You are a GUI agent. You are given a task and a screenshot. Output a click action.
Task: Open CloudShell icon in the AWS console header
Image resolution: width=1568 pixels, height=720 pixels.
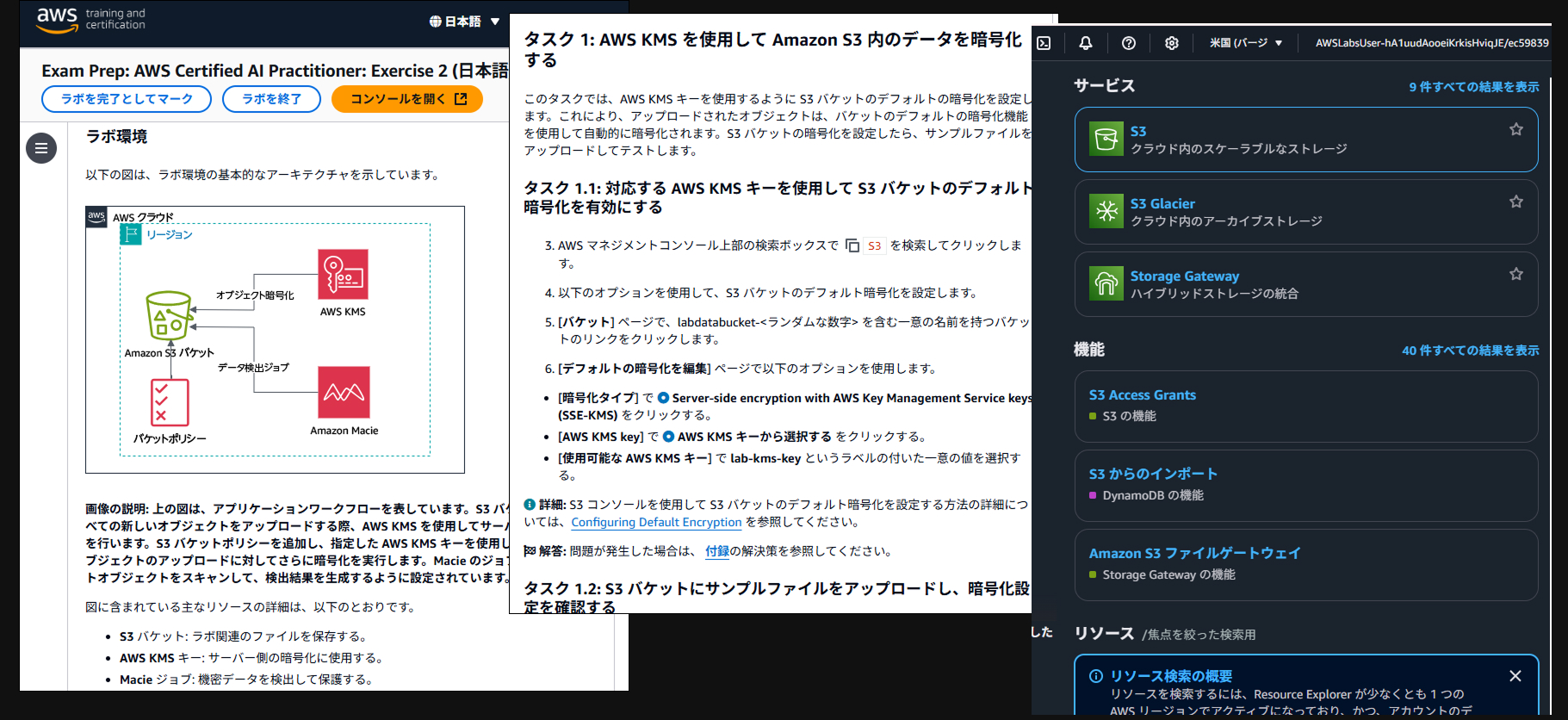coord(1044,43)
